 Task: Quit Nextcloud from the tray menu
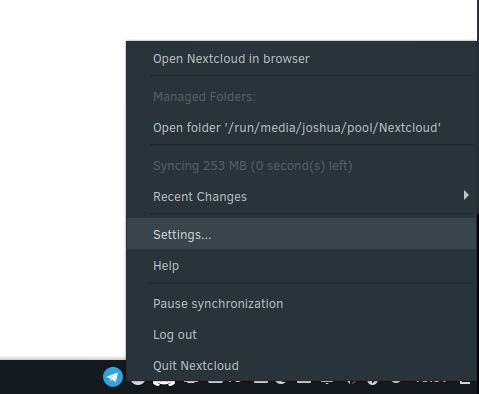tap(302, 366)
